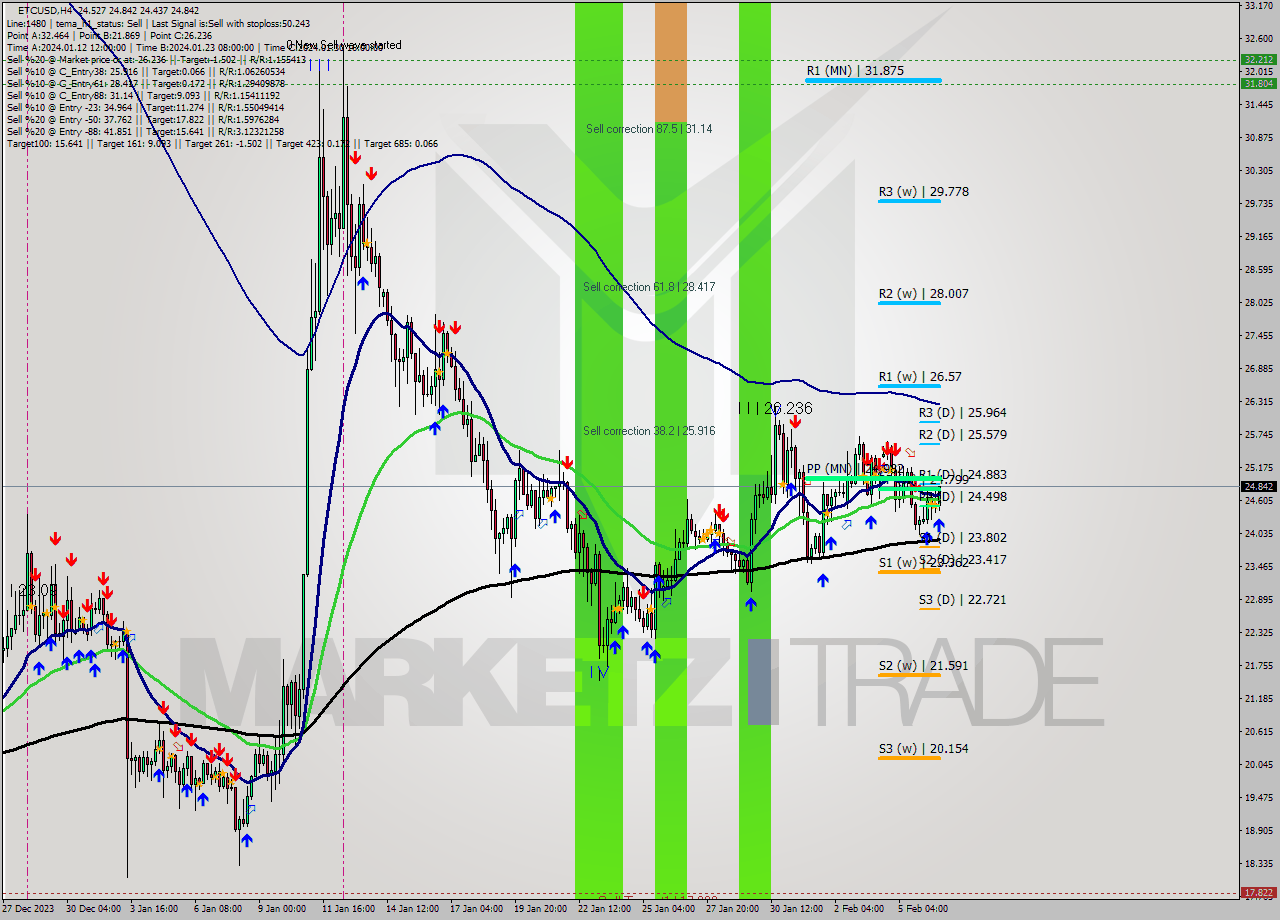1280x920 pixels.
Task: Click the 'PP (MN)' monthly pivot label
Action: [828, 468]
